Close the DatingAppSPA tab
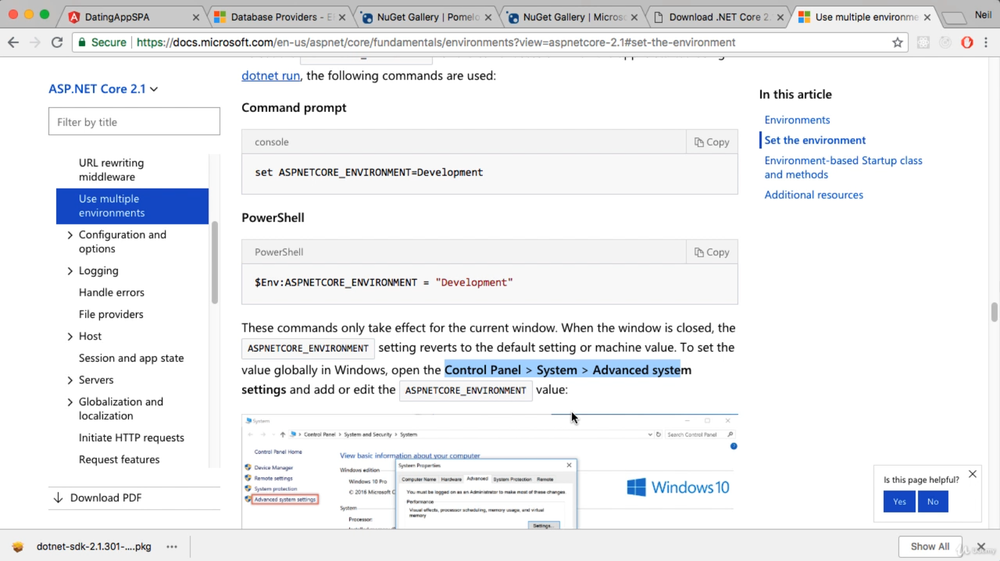The image size is (1000, 561). tap(196, 17)
